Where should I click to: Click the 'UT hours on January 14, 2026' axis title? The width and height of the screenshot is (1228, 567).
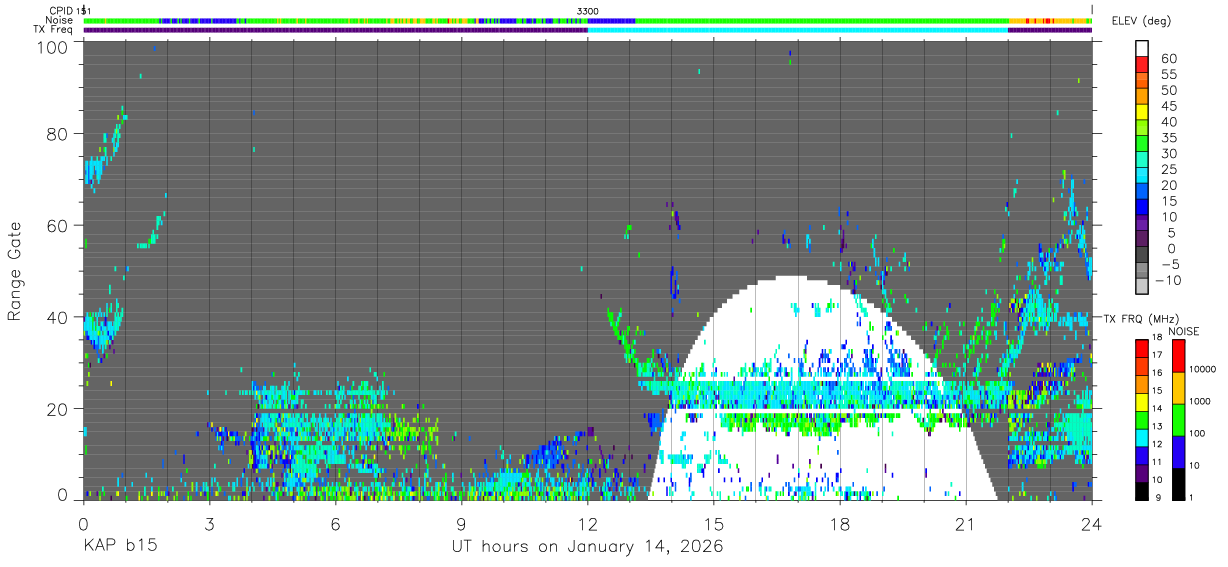(587, 548)
